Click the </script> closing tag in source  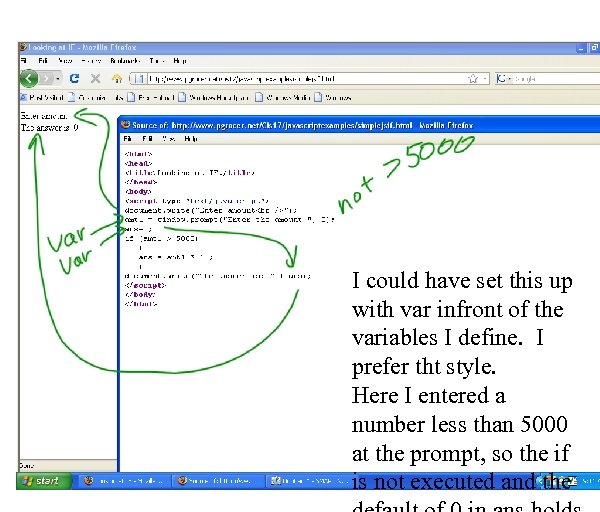tap(145, 285)
